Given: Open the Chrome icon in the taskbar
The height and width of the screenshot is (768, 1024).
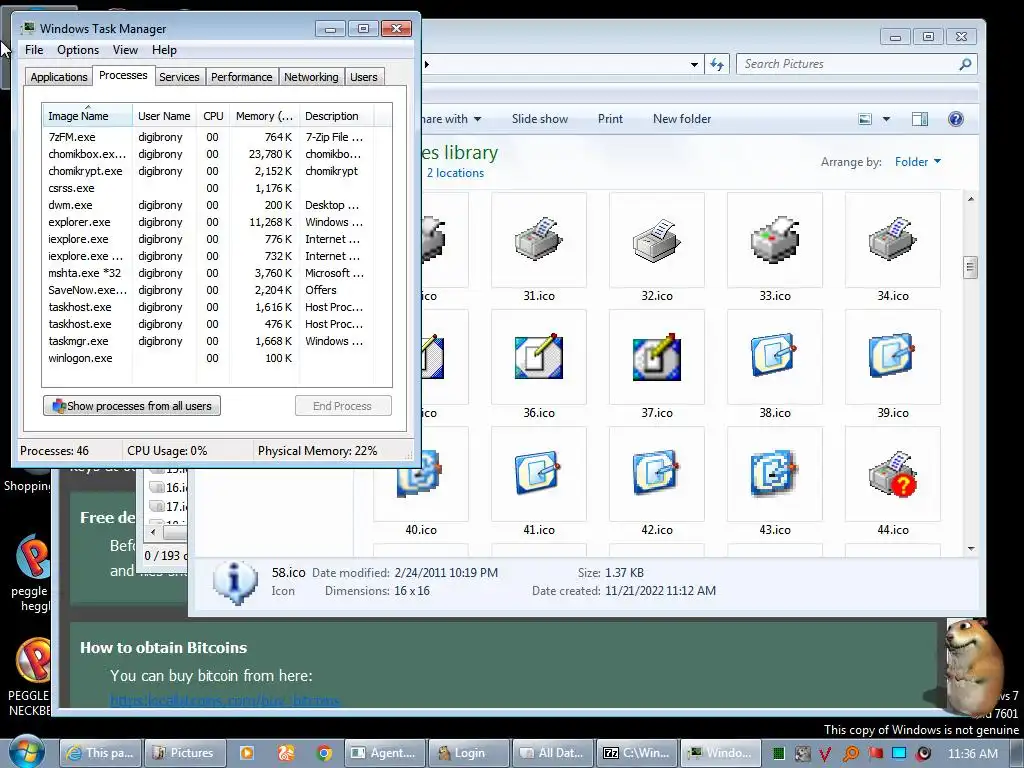Looking at the screenshot, I should (324, 753).
